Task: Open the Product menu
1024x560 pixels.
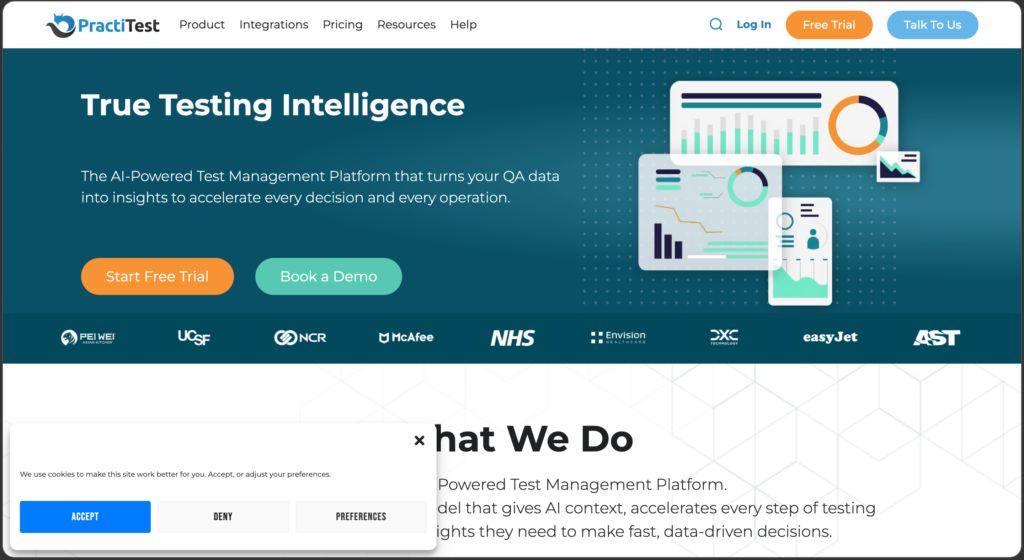Action: coord(202,24)
